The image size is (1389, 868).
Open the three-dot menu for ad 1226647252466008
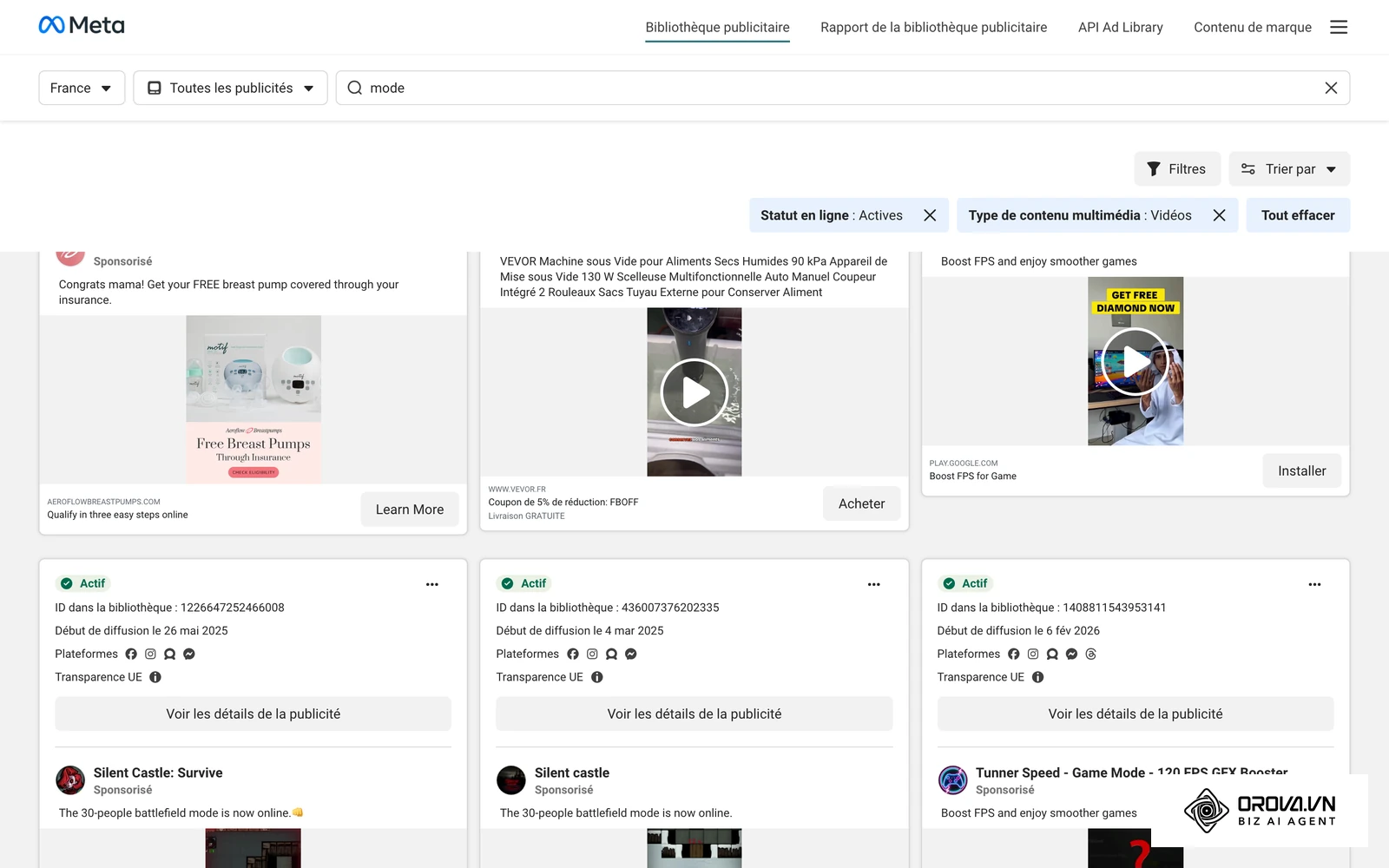click(x=432, y=584)
